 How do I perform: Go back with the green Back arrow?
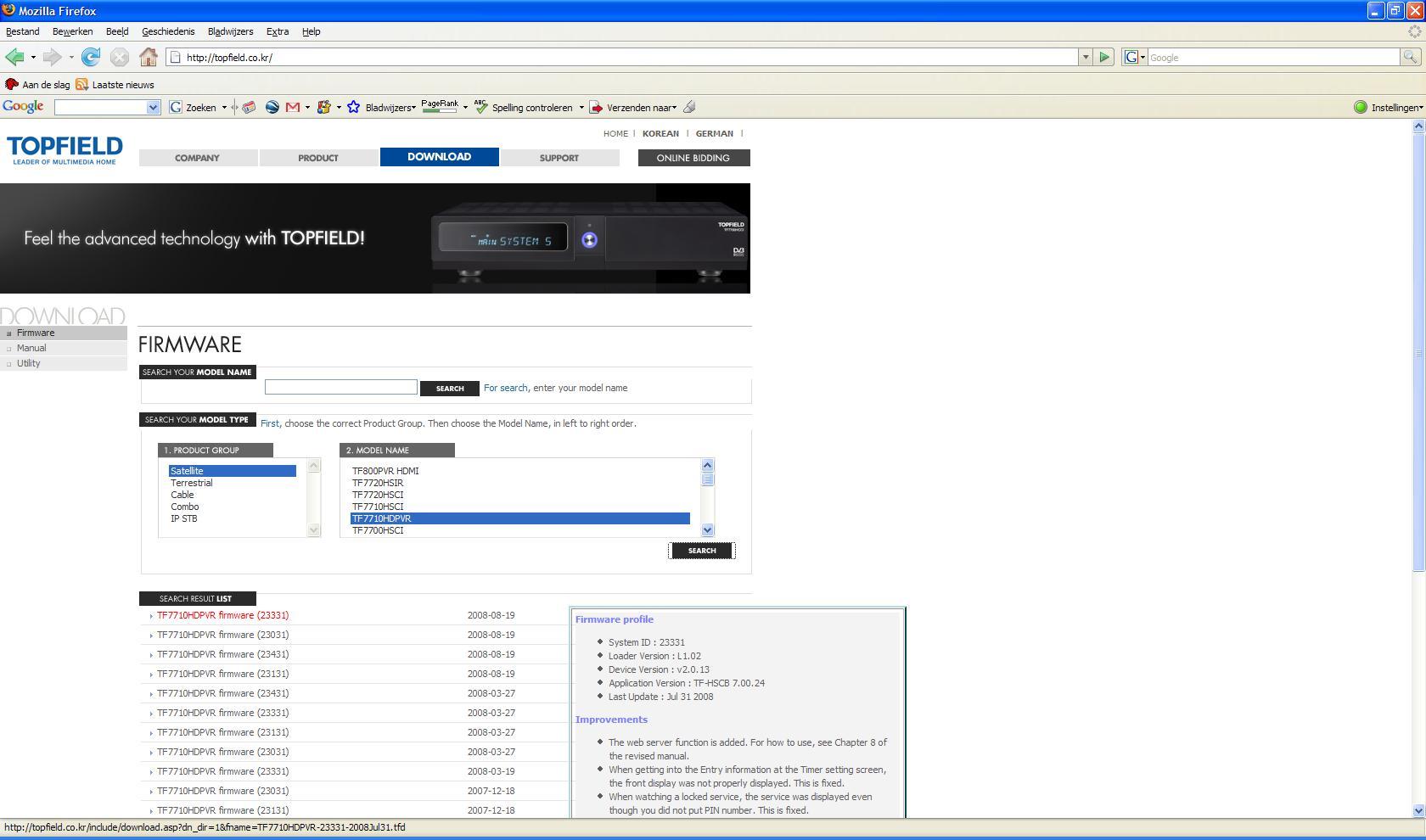tap(14, 57)
